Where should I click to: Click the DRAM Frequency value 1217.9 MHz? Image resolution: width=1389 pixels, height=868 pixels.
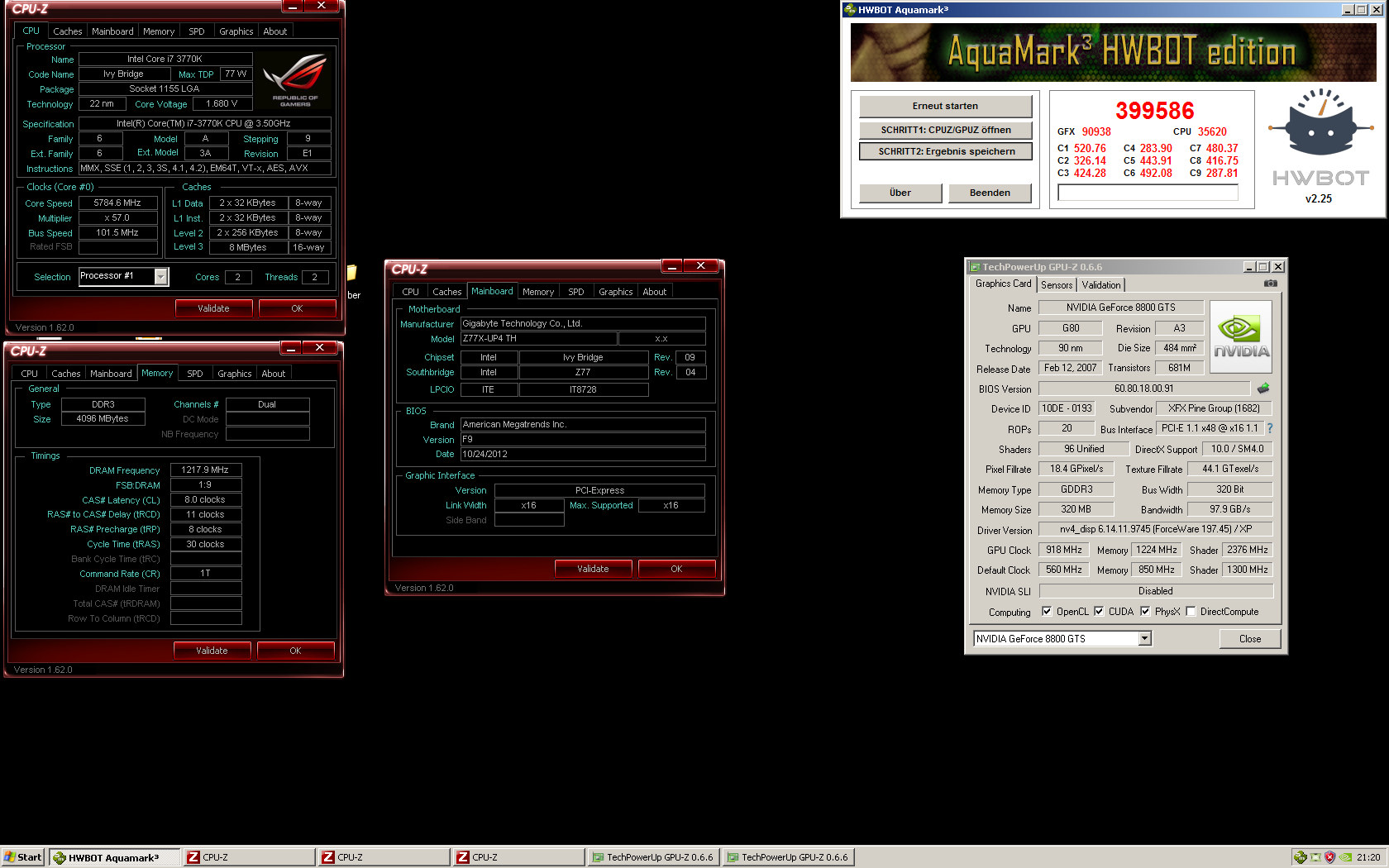point(206,470)
